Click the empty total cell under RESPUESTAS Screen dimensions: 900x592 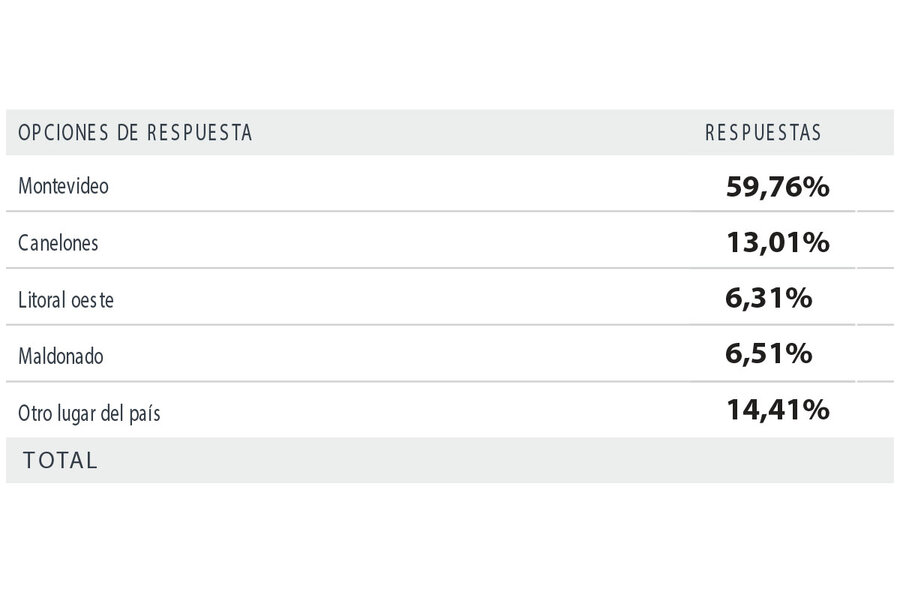pos(763,461)
